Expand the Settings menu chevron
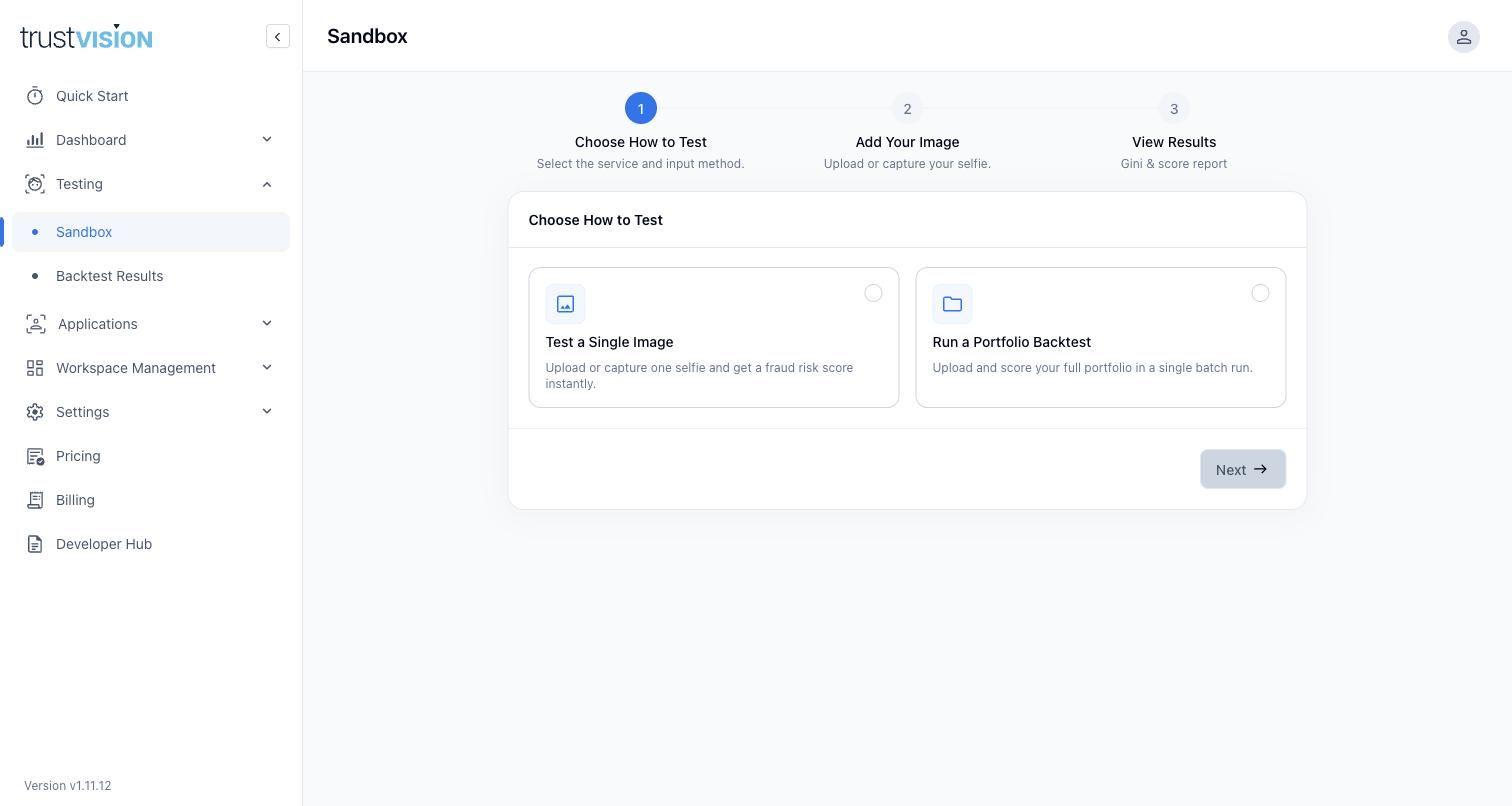Screen dimensions: 1512x806 [x=267, y=412]
